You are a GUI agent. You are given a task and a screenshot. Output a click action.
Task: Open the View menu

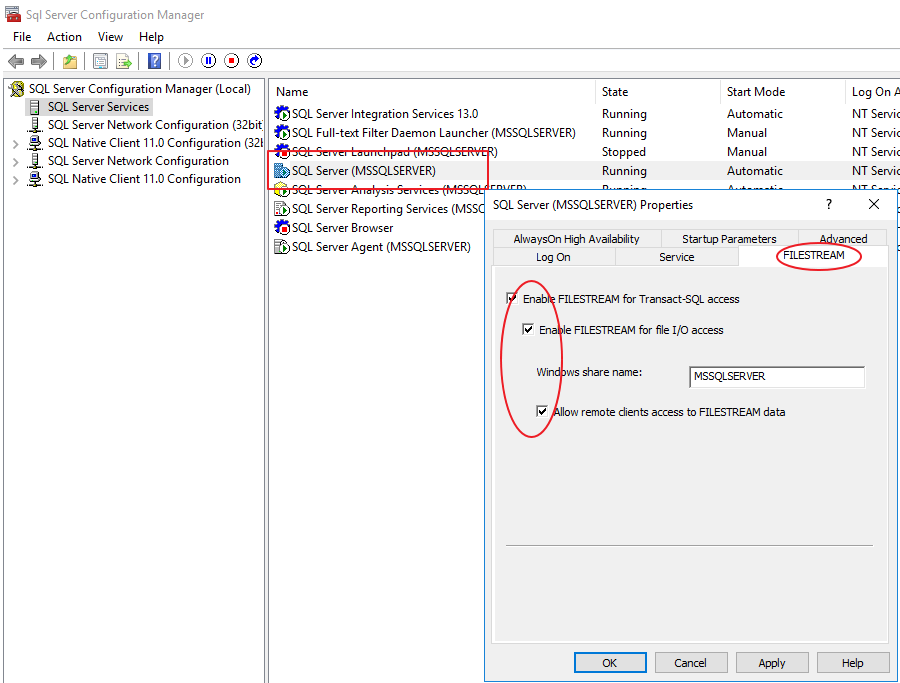tap(110, 37)
